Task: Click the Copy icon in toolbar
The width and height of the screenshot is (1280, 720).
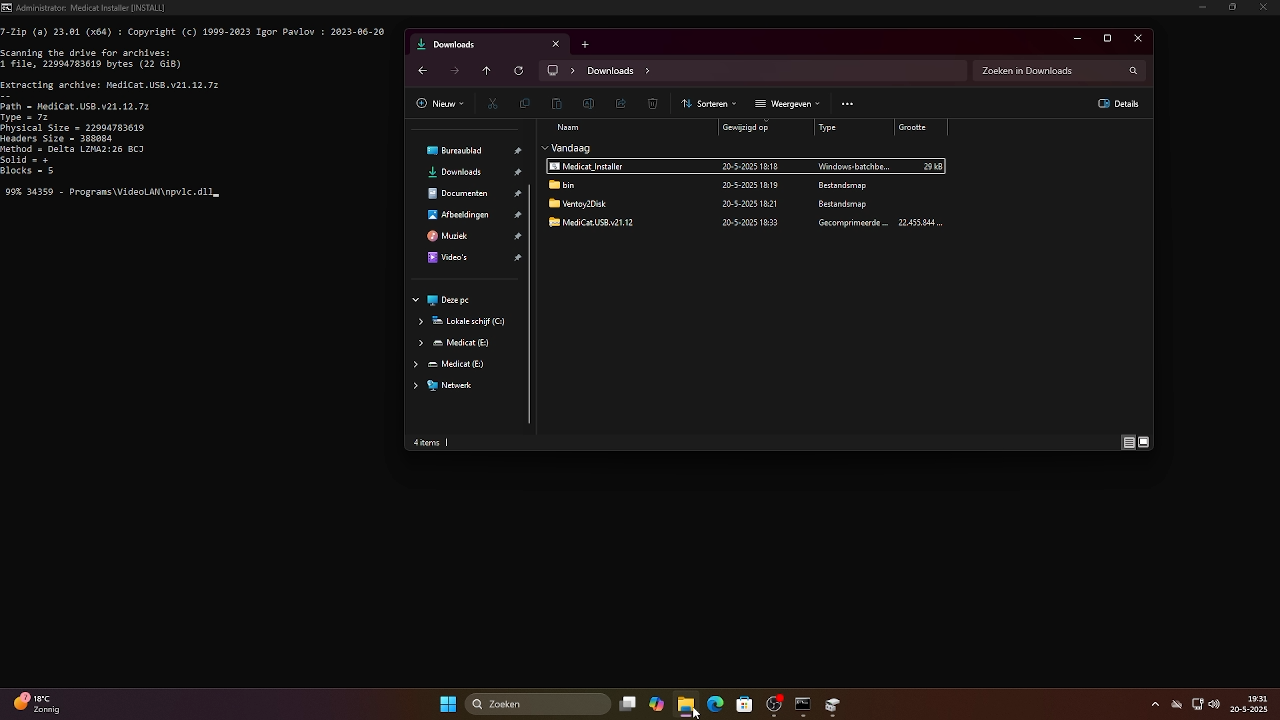Action: coord(524,104)
